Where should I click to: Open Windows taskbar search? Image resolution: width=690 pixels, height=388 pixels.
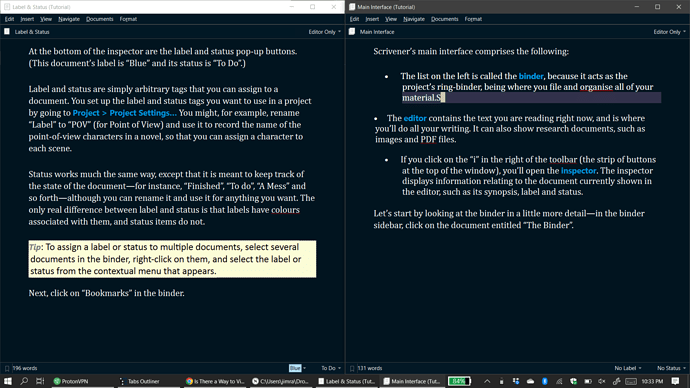(x=24, y=381)
